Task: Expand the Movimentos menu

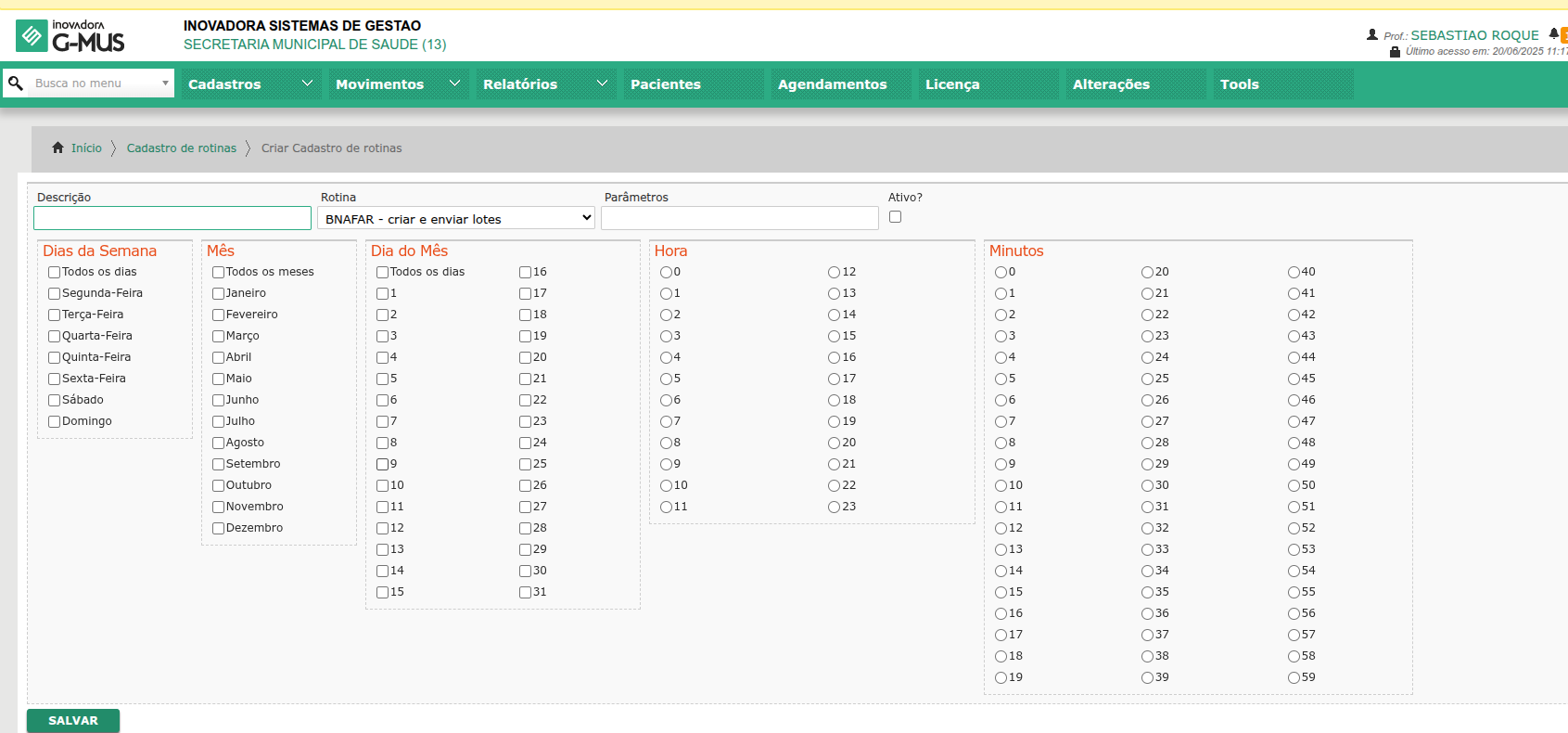Action: 398,84
